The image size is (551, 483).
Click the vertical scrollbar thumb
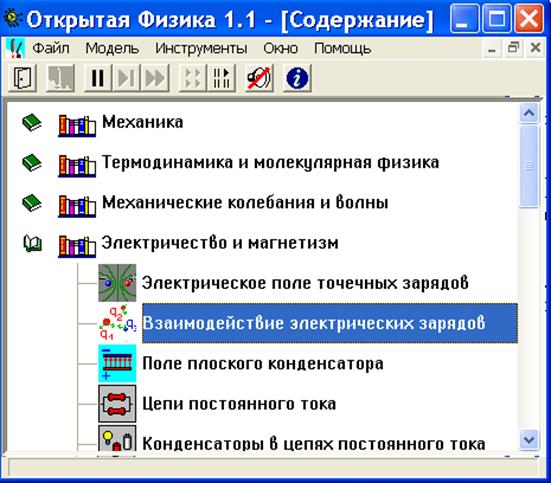click(529, 167)
